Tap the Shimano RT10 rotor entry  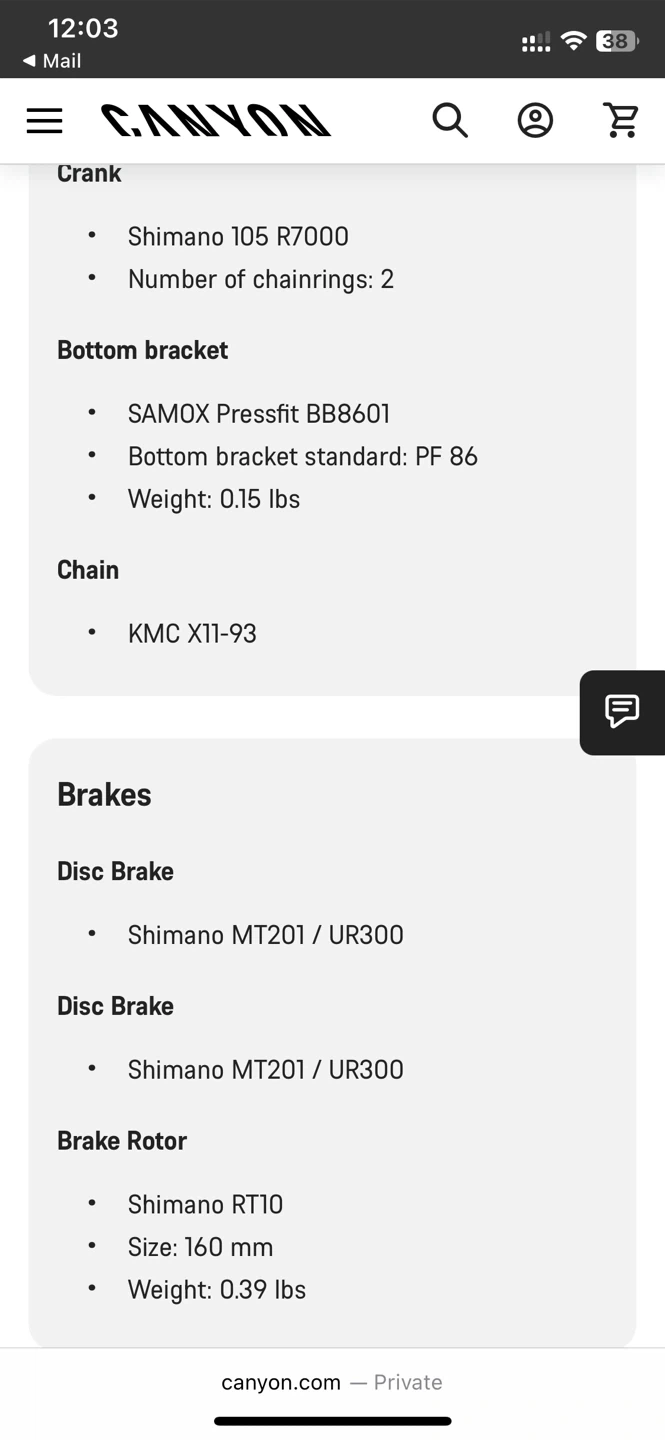(x=205, y=1205)
